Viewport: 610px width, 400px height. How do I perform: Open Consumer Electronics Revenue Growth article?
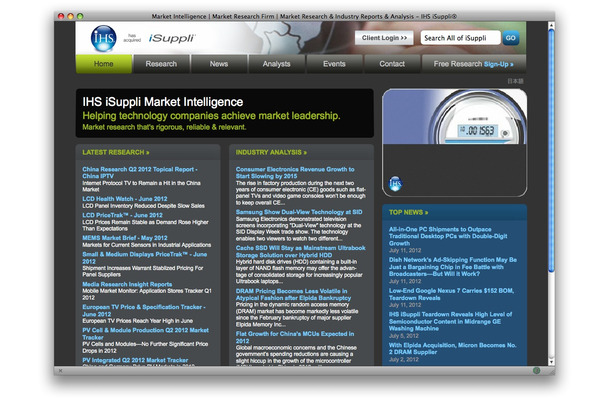tap(295, 173)
